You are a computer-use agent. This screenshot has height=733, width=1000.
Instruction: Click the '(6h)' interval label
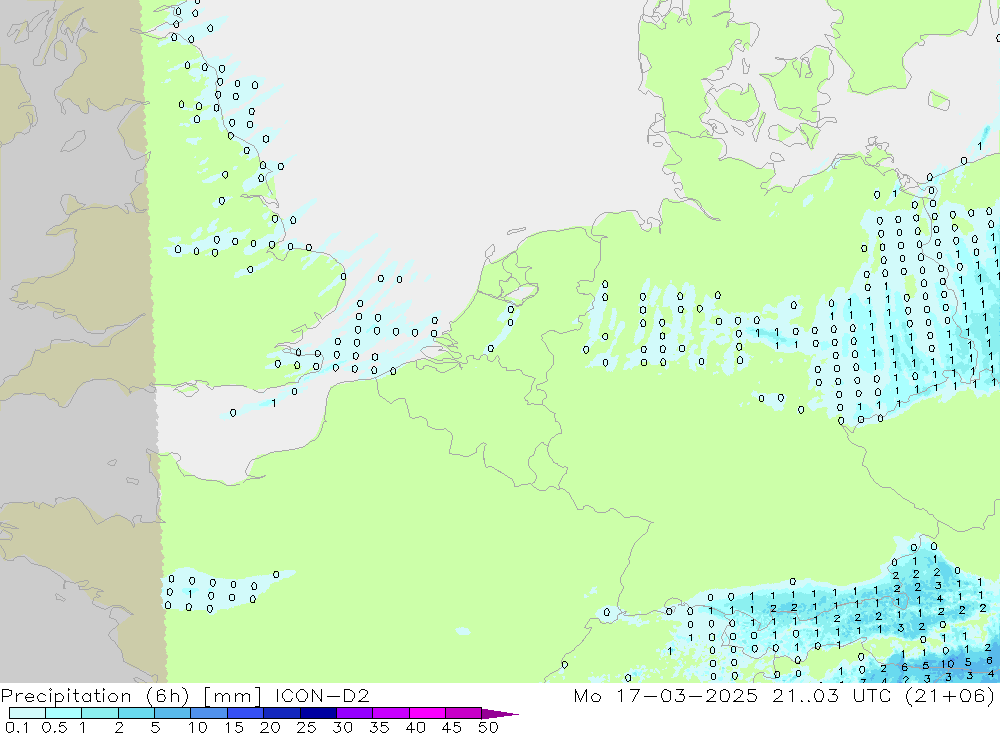coord(167,695)
